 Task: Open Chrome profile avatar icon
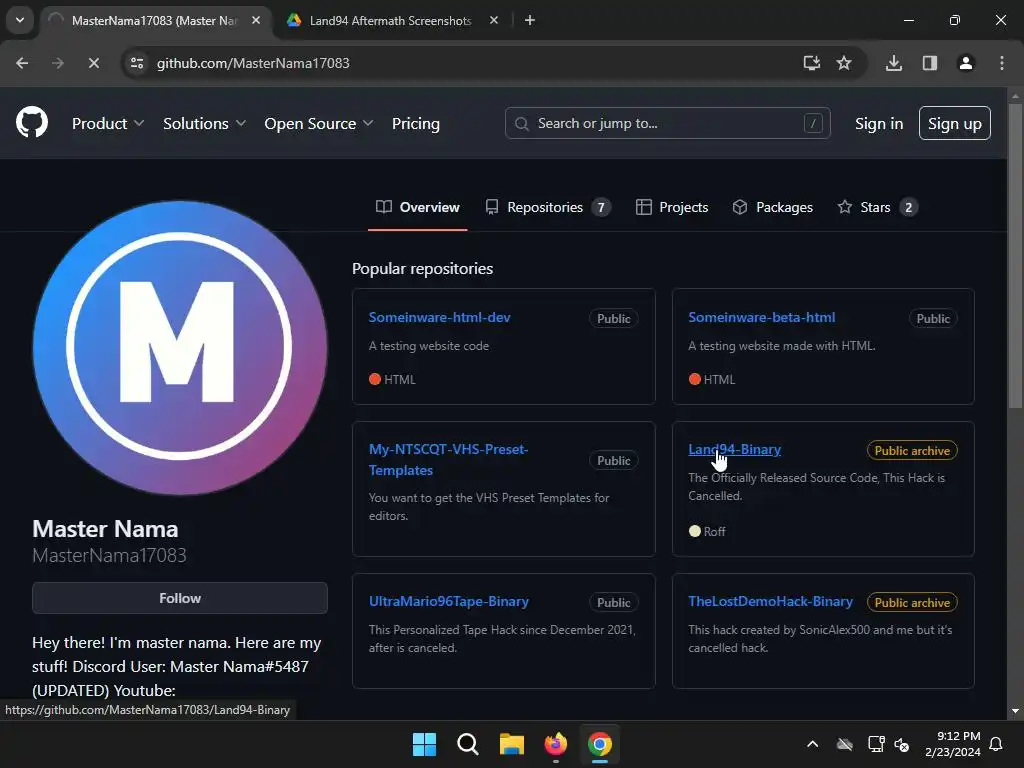[966, 63]
